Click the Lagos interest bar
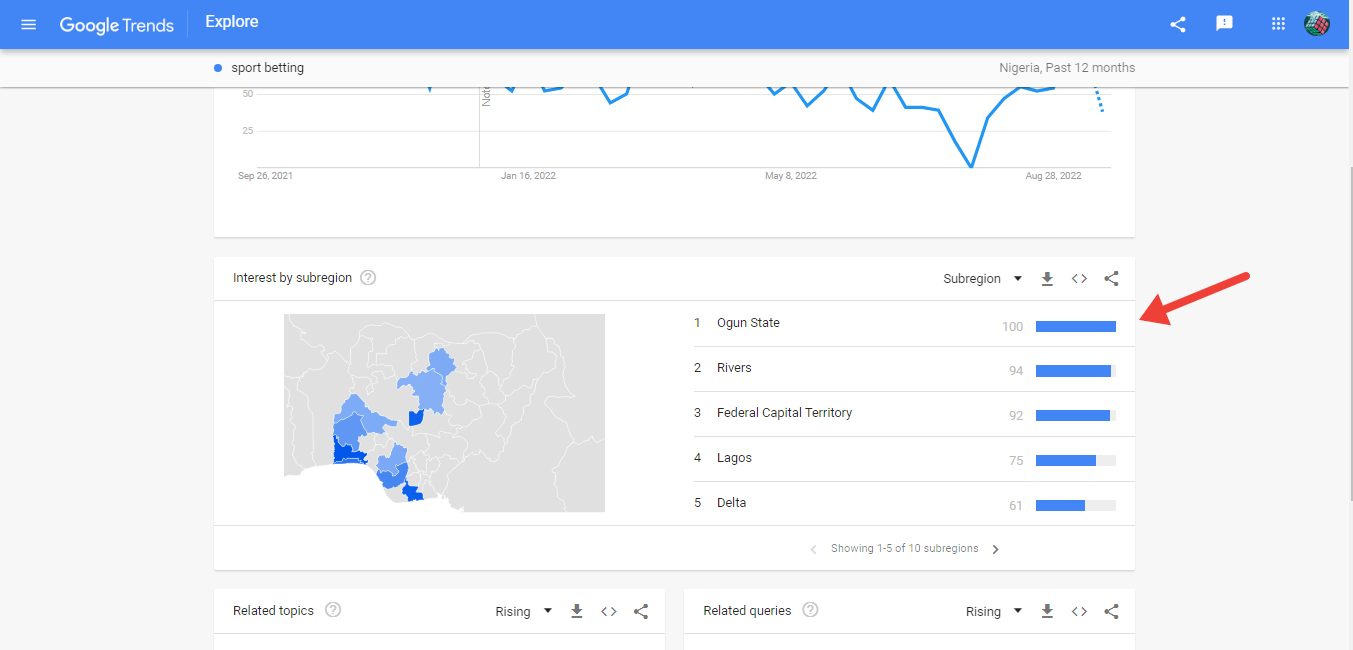This screenshot has height=650, width=1353. [x=1076, y=461]
